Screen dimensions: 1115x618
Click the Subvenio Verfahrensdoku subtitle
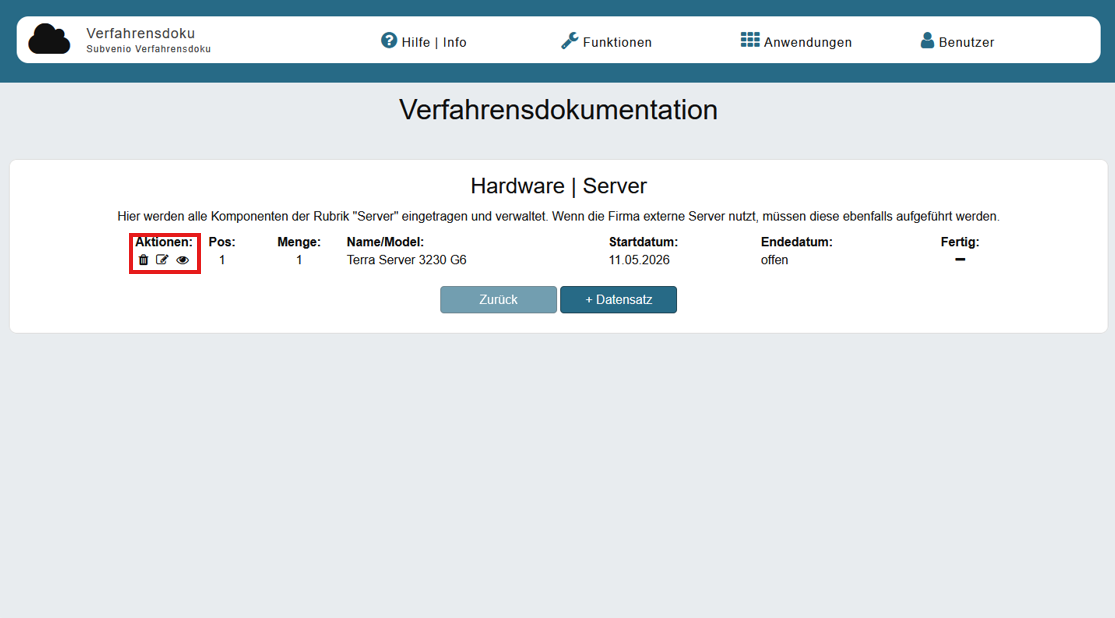click(149, 49)
